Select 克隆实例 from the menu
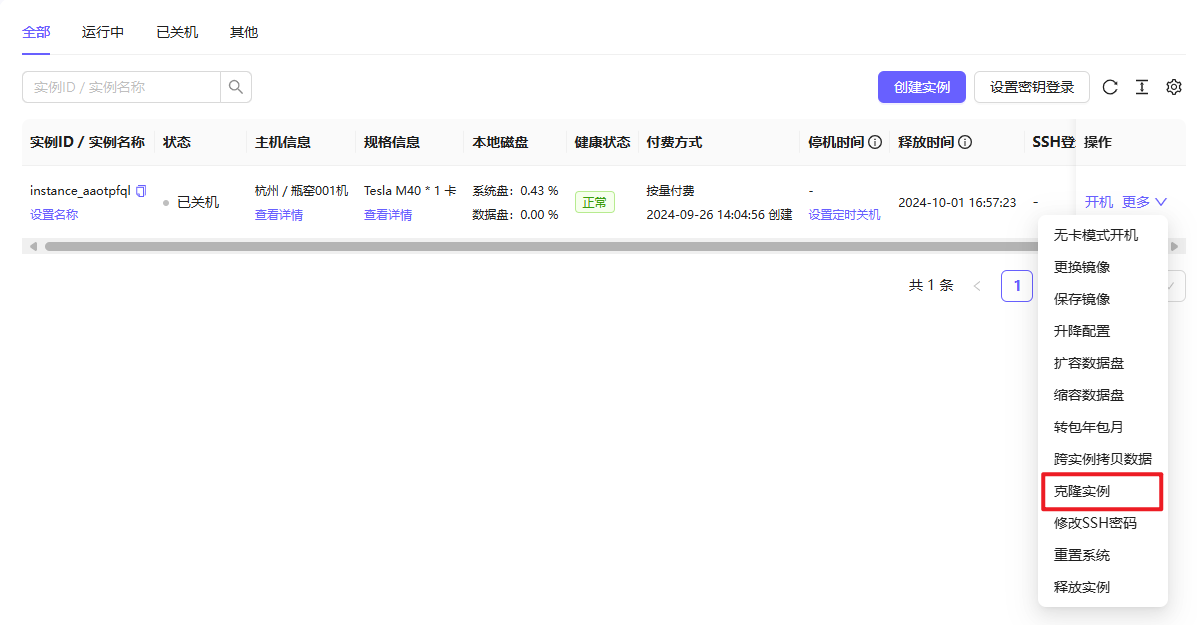Viewport: 1197px width, 625px height. pos(1102,491)
